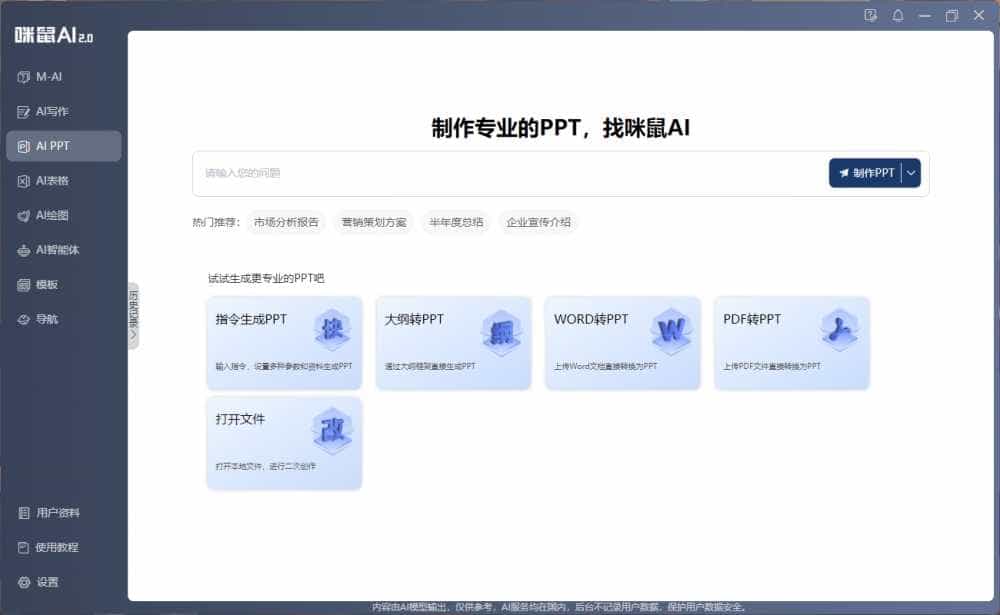Open the 使用教程 tutorial
The width and height of the screenshot is (1000, 615).
(53, 547)
